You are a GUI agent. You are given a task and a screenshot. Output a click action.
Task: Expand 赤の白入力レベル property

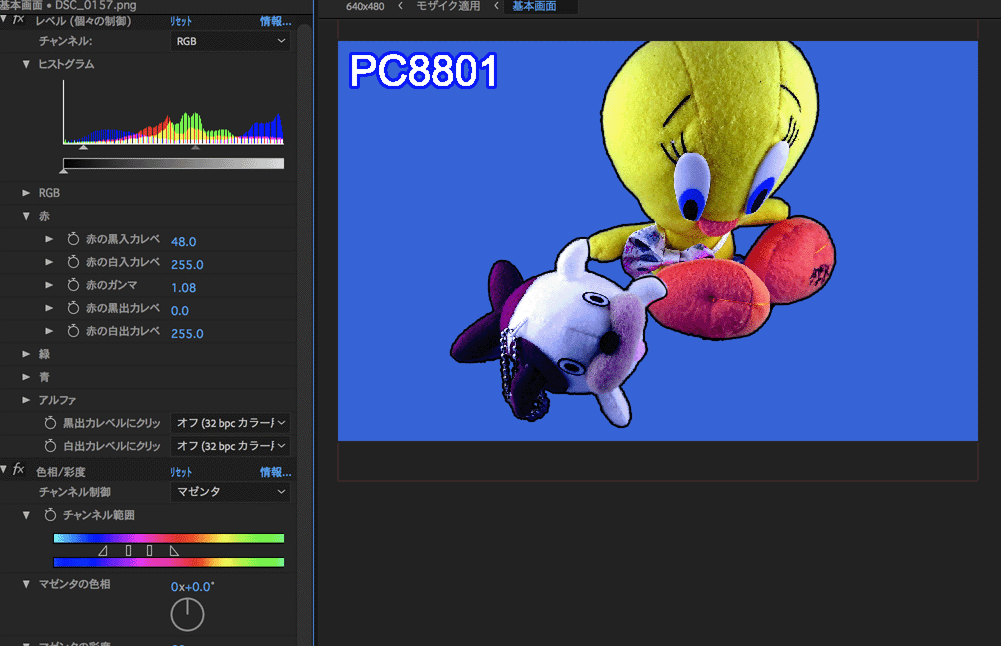click(x=49, y=262)
